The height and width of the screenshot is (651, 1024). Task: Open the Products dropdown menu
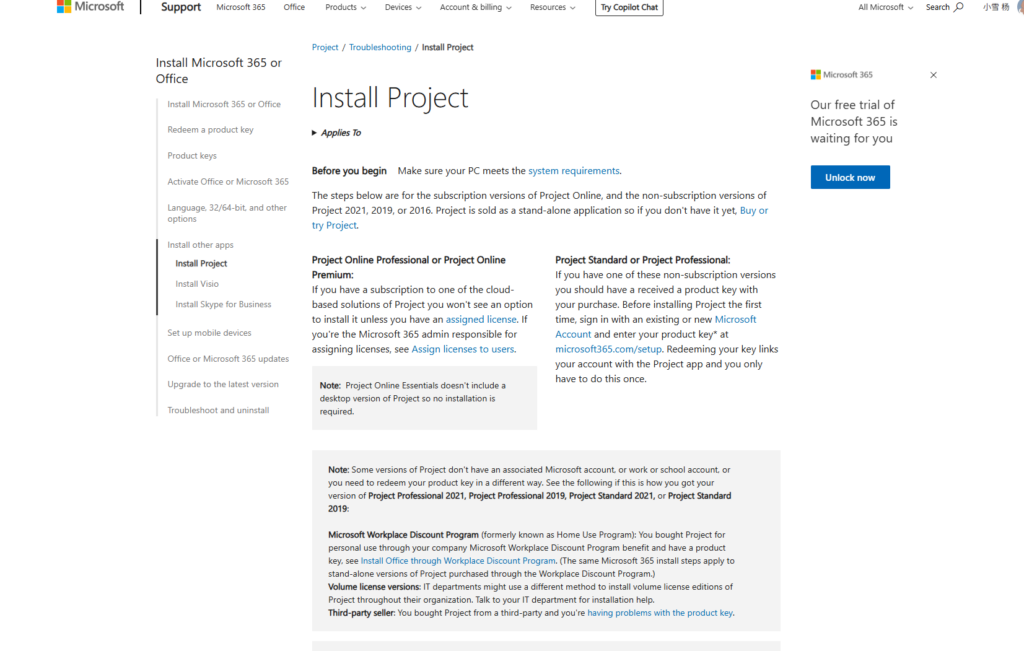345,7
